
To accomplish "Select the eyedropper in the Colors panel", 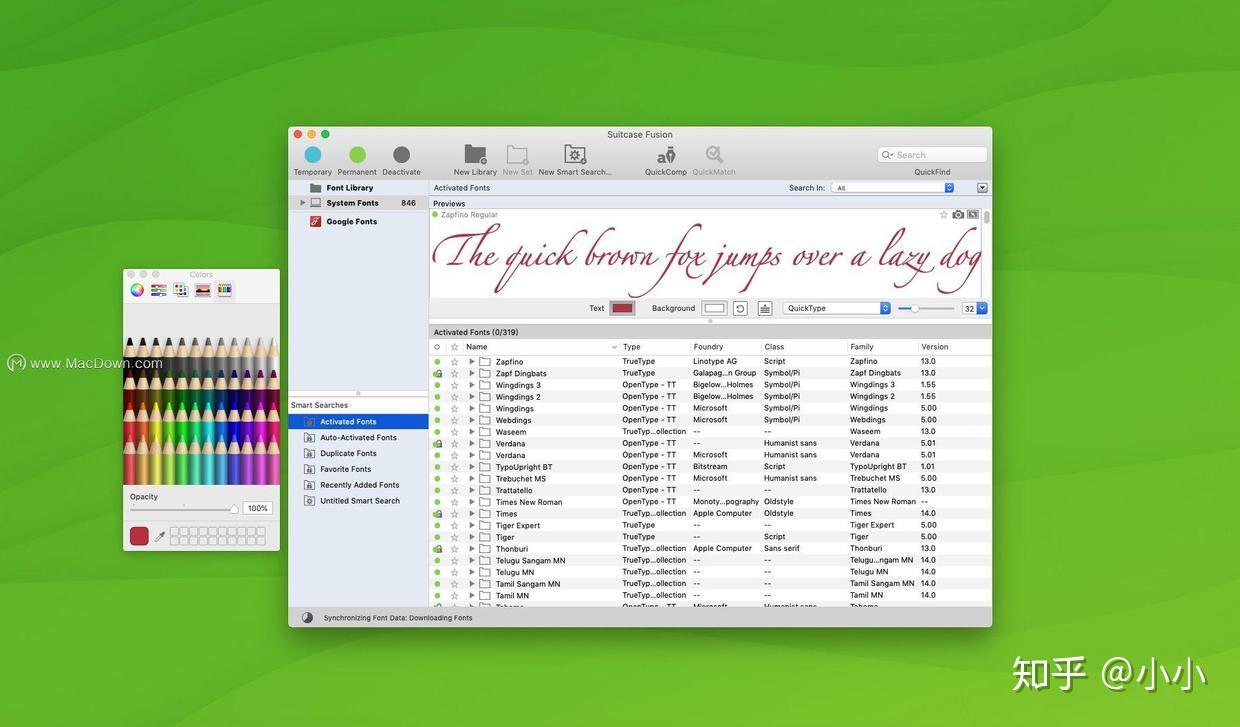I will coord(160,536).
